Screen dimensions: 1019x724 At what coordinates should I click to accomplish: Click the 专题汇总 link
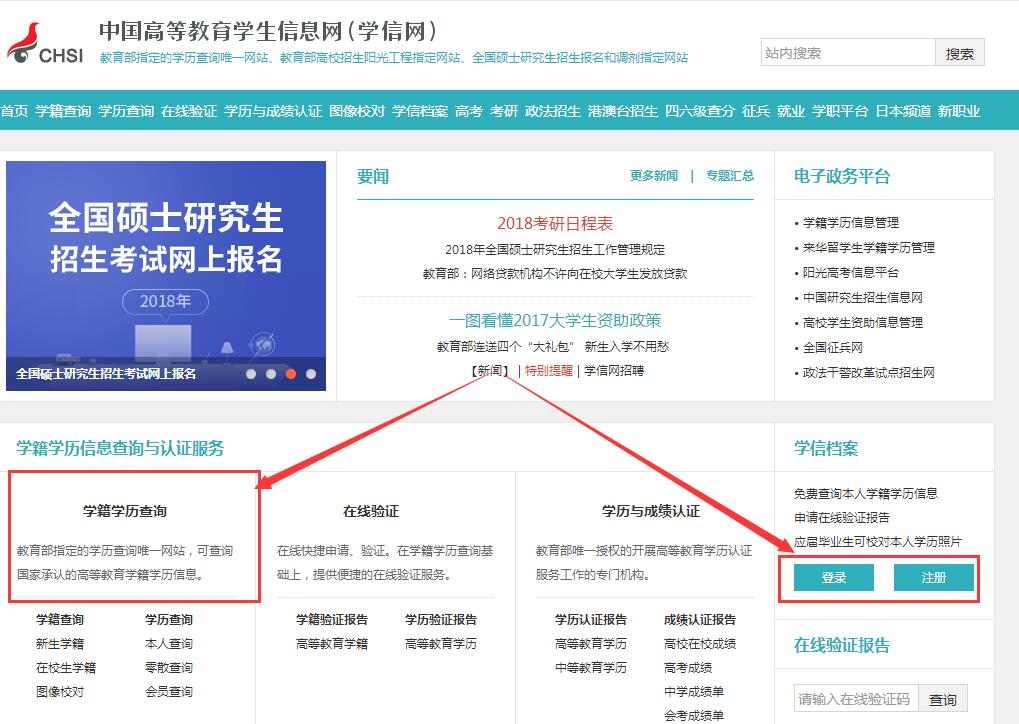tap(730, 175)
